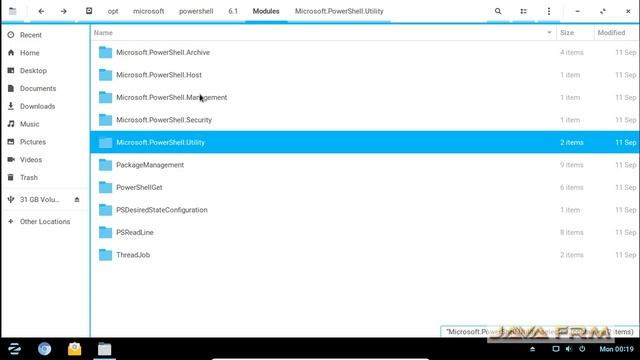Screen dimensions: 640x360
Task: Open Music in the sidebar
Action: pyautogui.click(x=30, y=124)
